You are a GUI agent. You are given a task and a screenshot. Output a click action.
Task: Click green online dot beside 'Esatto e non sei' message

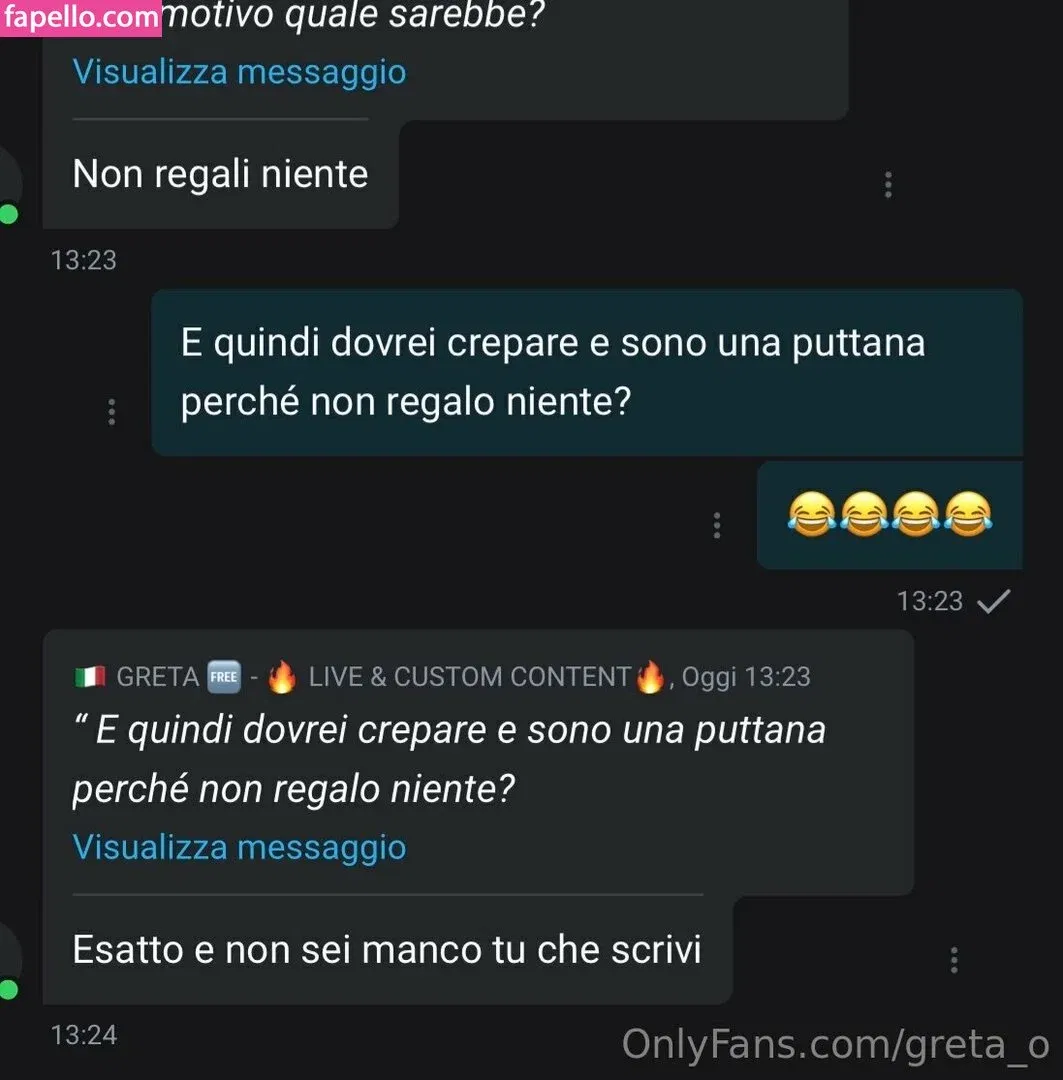(8, 990)
